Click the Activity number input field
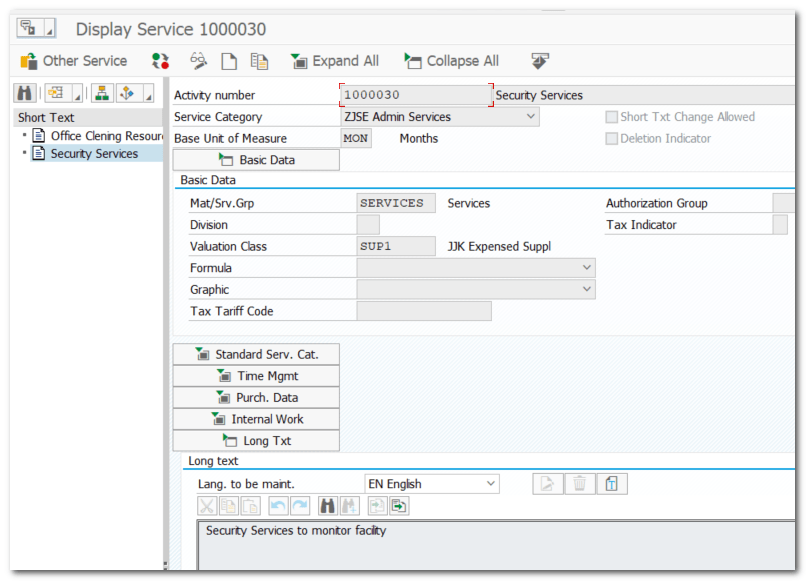This screenshot has width=806, height=581. point(416,95)
